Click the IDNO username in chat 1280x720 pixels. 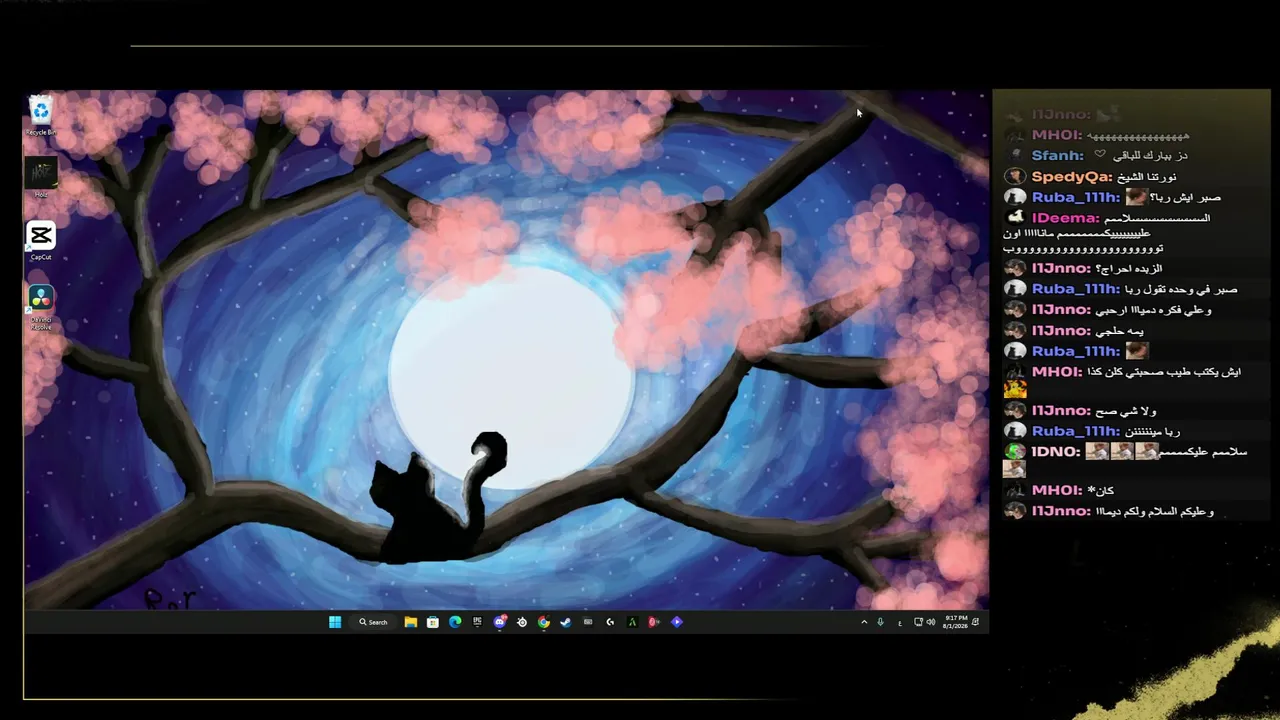(x=1056, y=452)
